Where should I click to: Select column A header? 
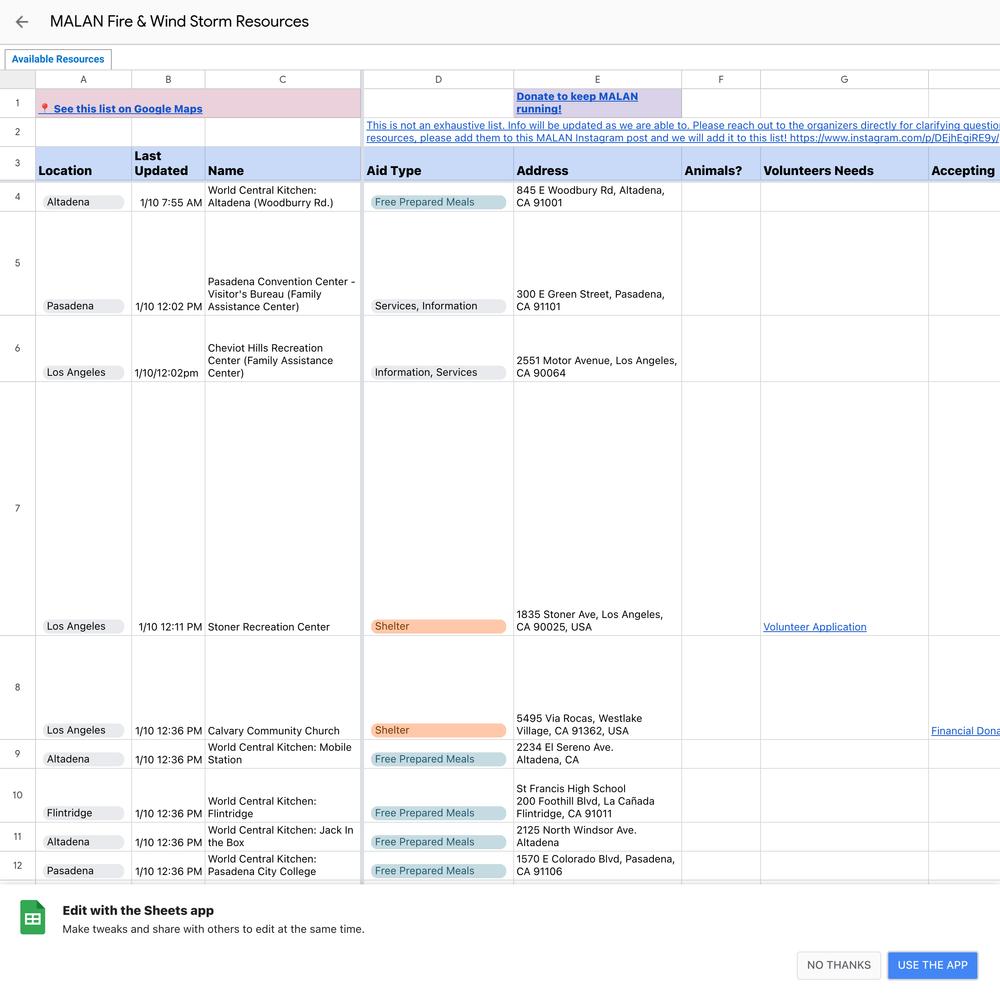pos(84,80)
